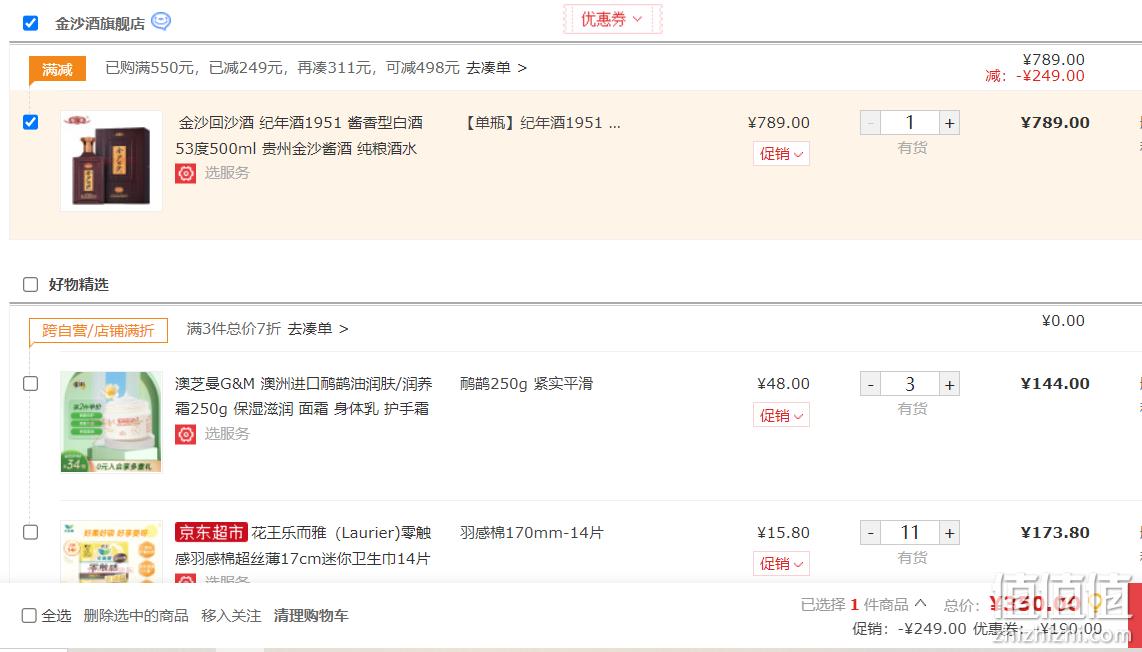
Task: Open service options for 澳芝曼G&M item
Action: 186,434
